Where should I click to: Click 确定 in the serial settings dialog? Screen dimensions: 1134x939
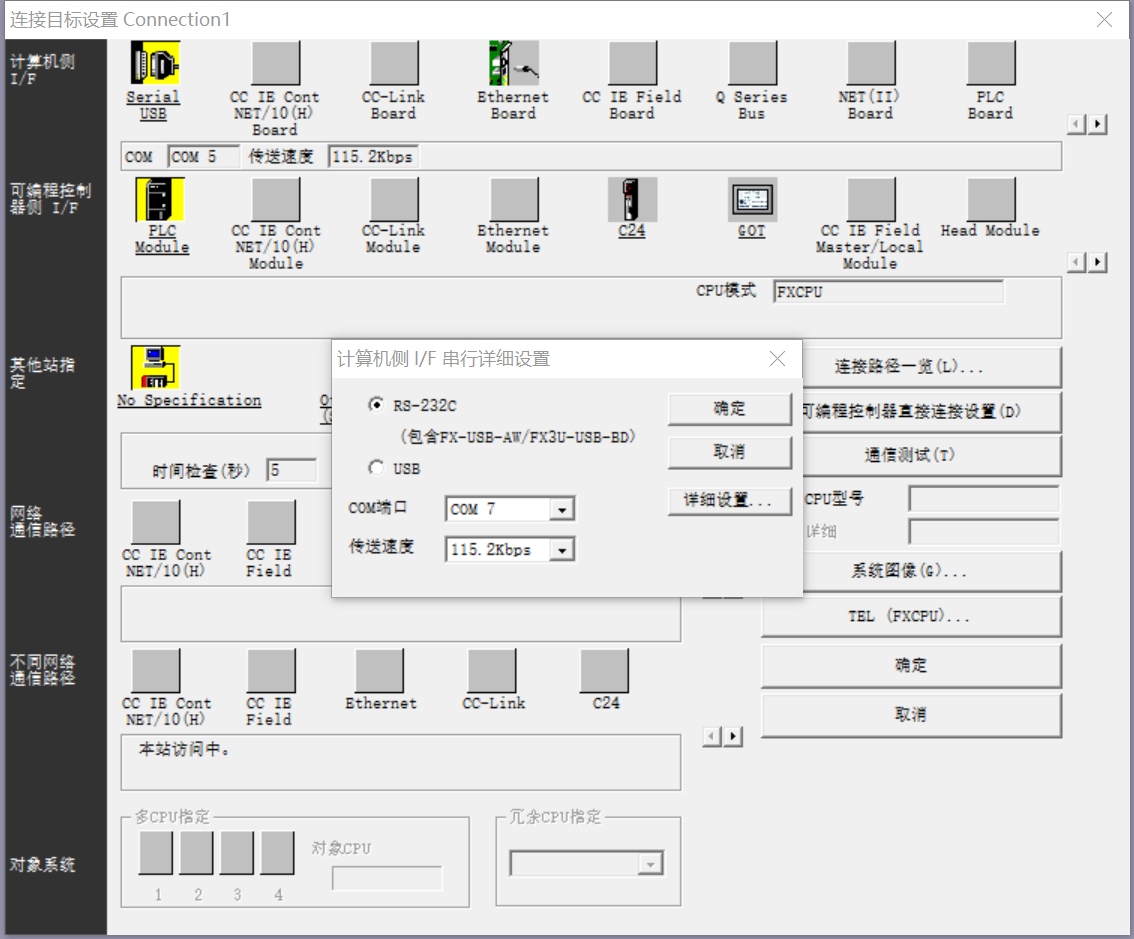(x=729, y=409)
